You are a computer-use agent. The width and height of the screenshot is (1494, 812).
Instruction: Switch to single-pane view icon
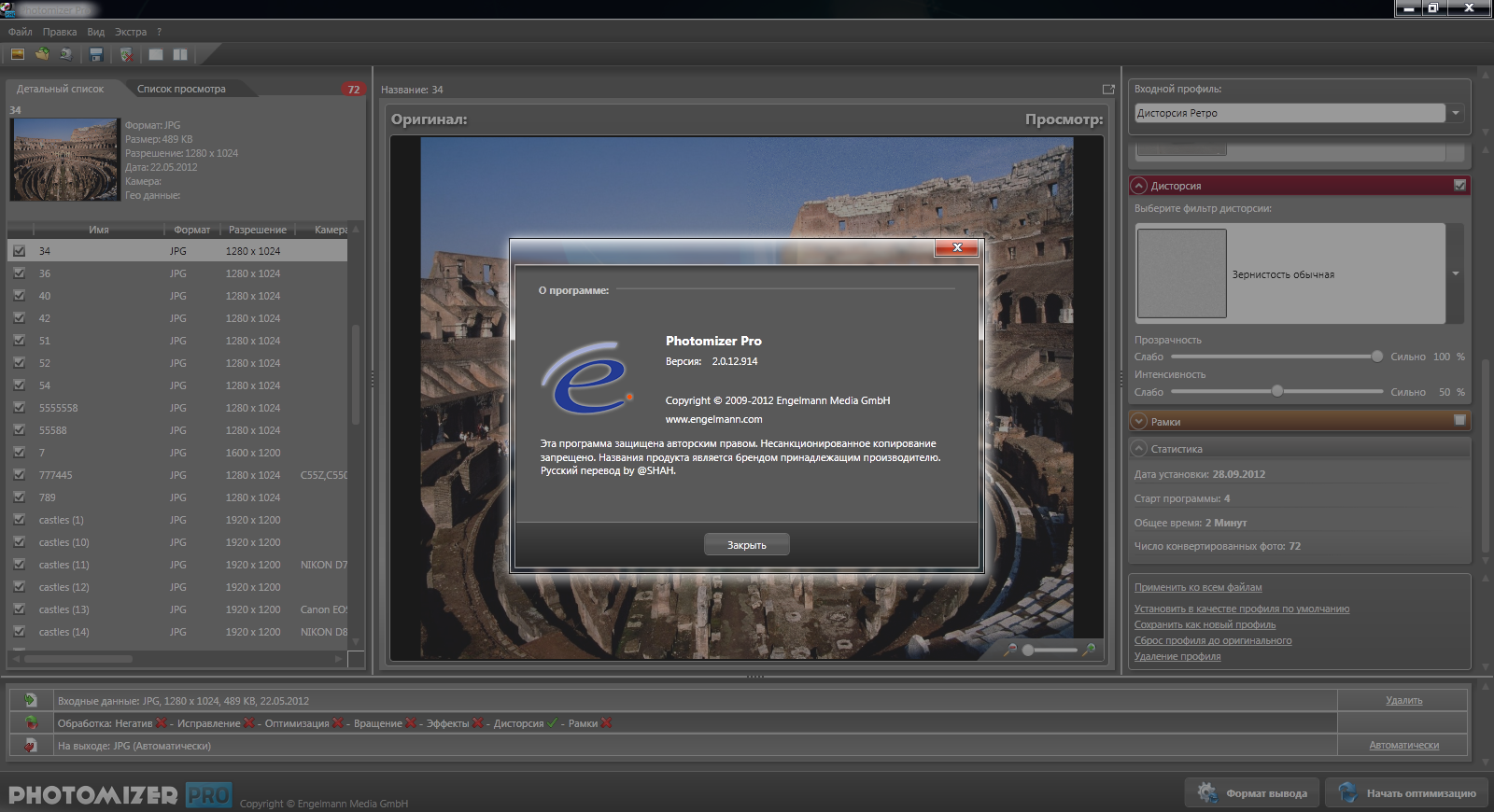coord(156,55)
